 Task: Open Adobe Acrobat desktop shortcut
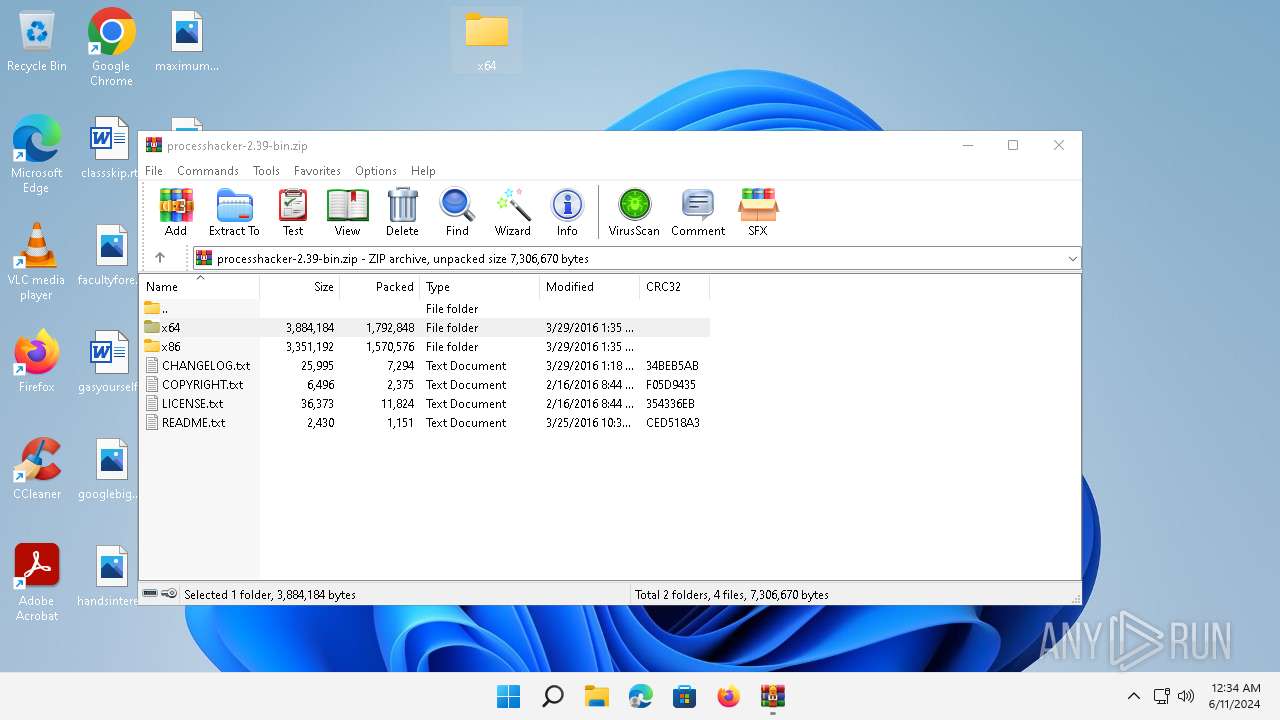37,583
